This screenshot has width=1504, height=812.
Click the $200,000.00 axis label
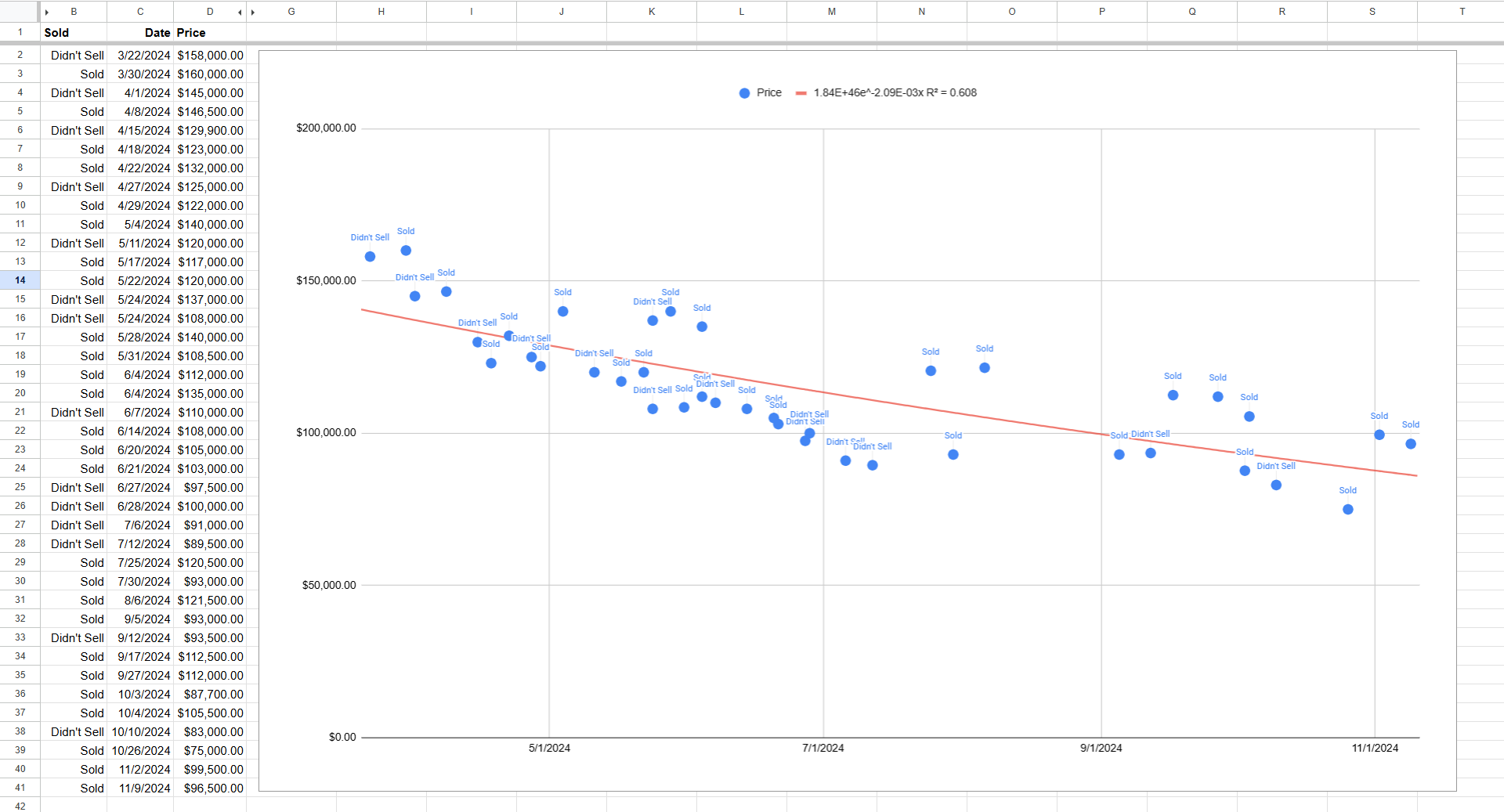(x=326, y=128)
